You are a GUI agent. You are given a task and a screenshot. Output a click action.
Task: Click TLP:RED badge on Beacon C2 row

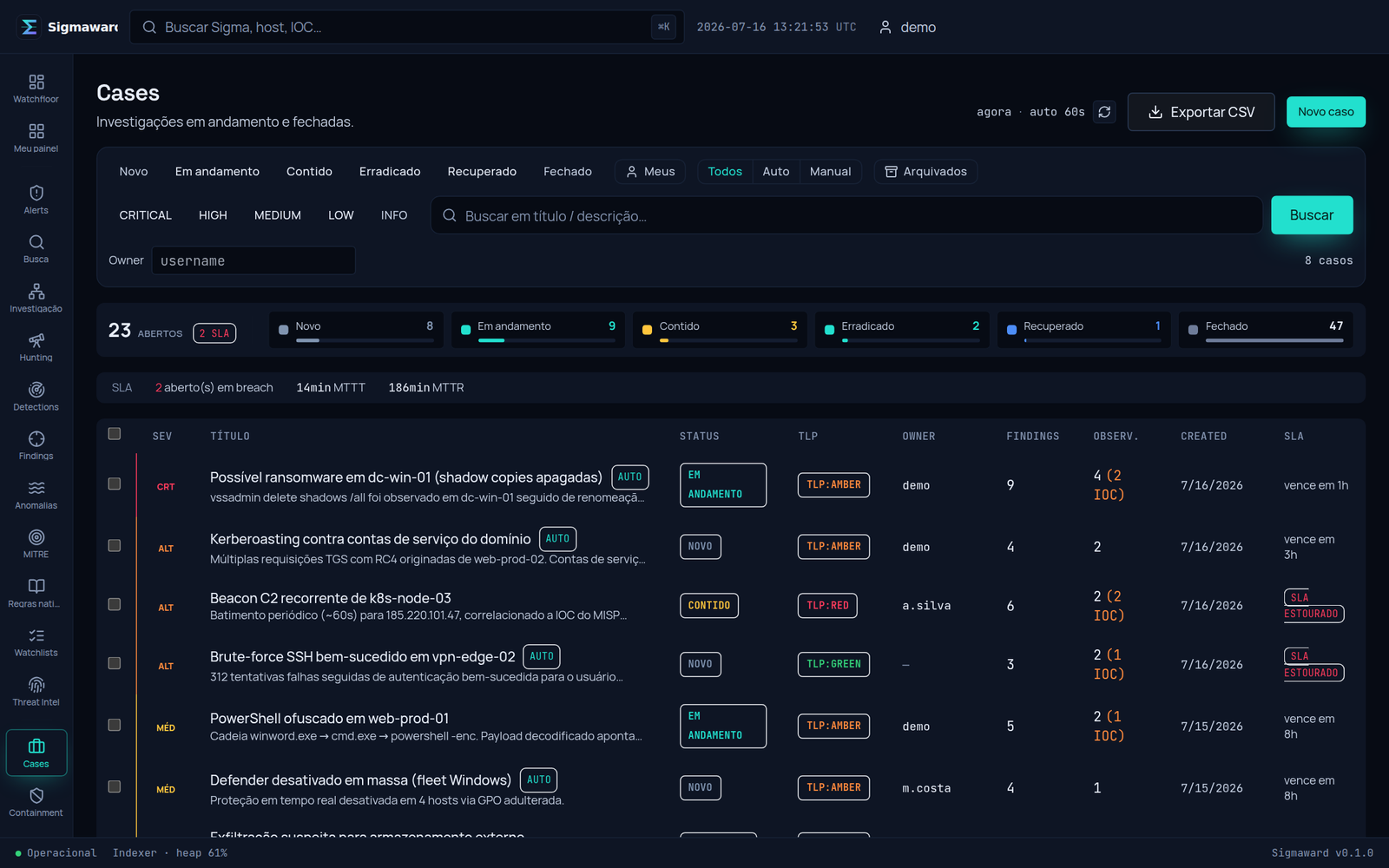click(827, 606)
